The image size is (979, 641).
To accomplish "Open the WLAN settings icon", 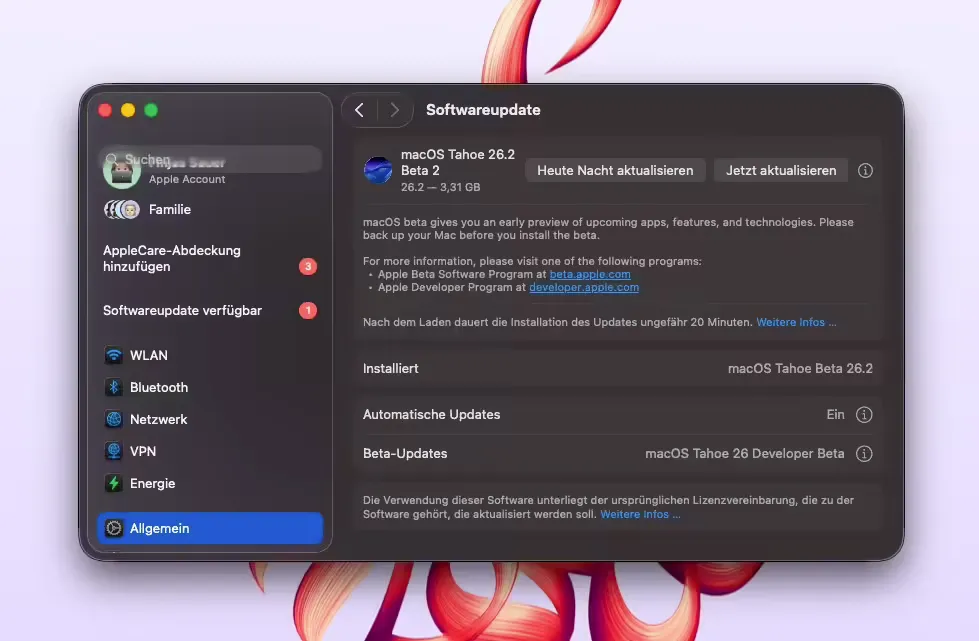I will [114, 355].
